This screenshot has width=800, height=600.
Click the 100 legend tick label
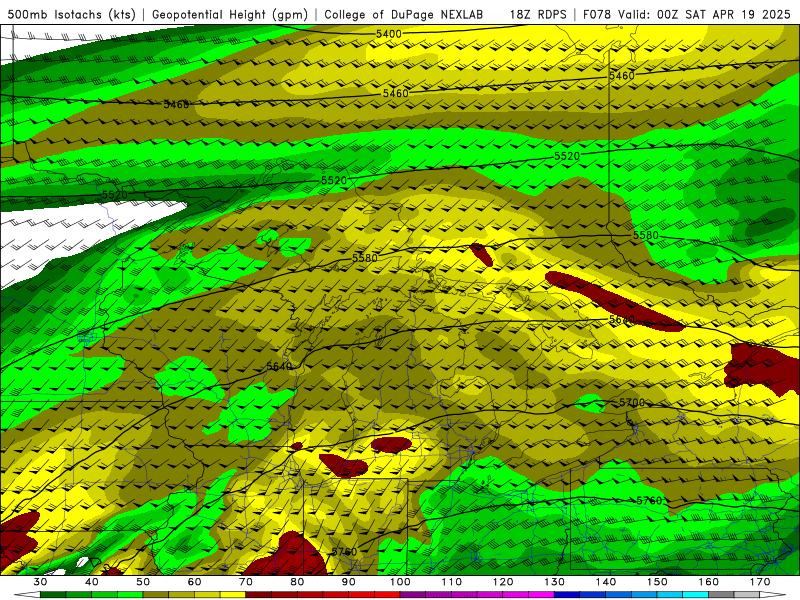[400, 582]
